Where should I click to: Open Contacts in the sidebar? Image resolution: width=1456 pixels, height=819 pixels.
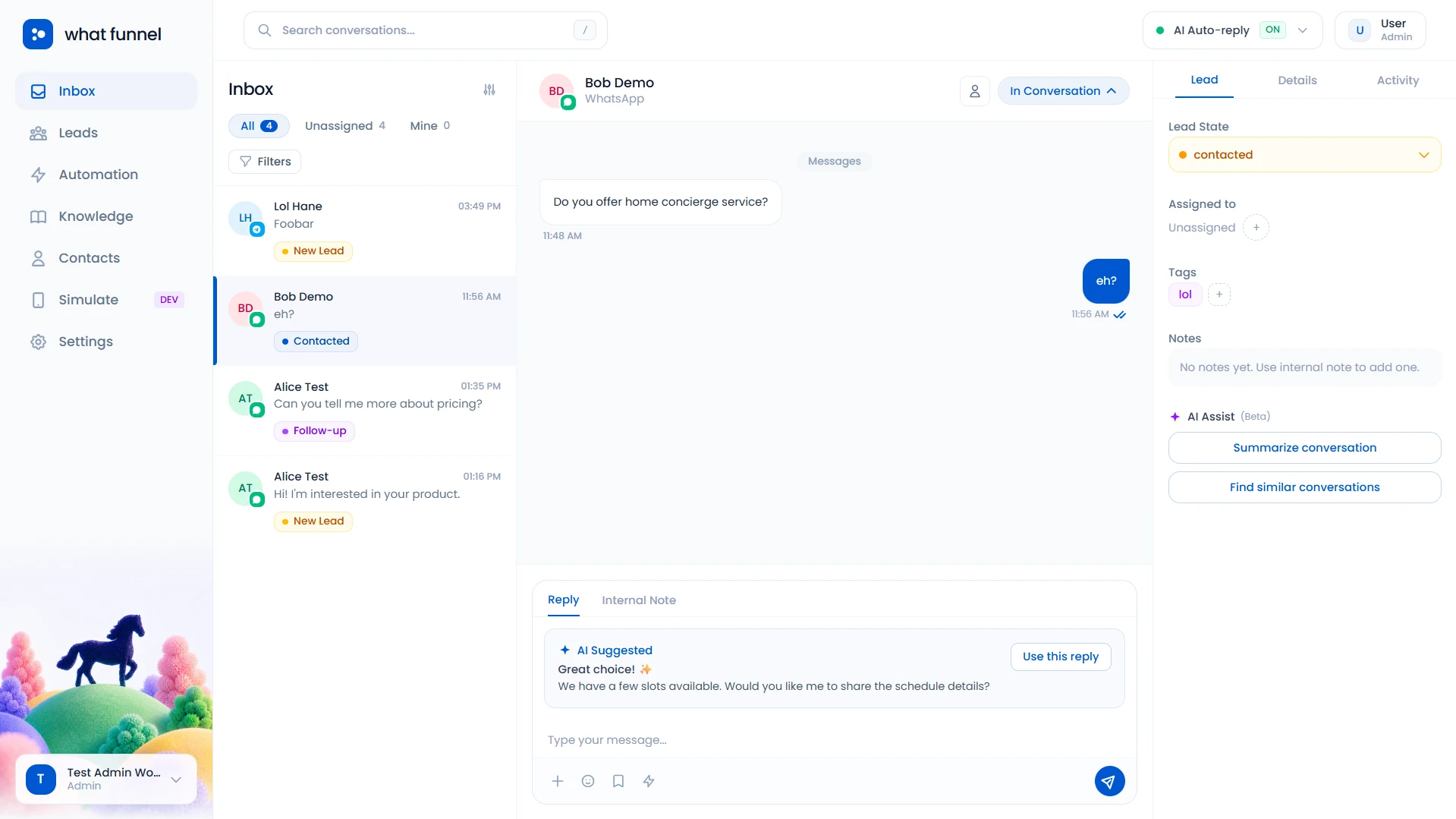106,258
